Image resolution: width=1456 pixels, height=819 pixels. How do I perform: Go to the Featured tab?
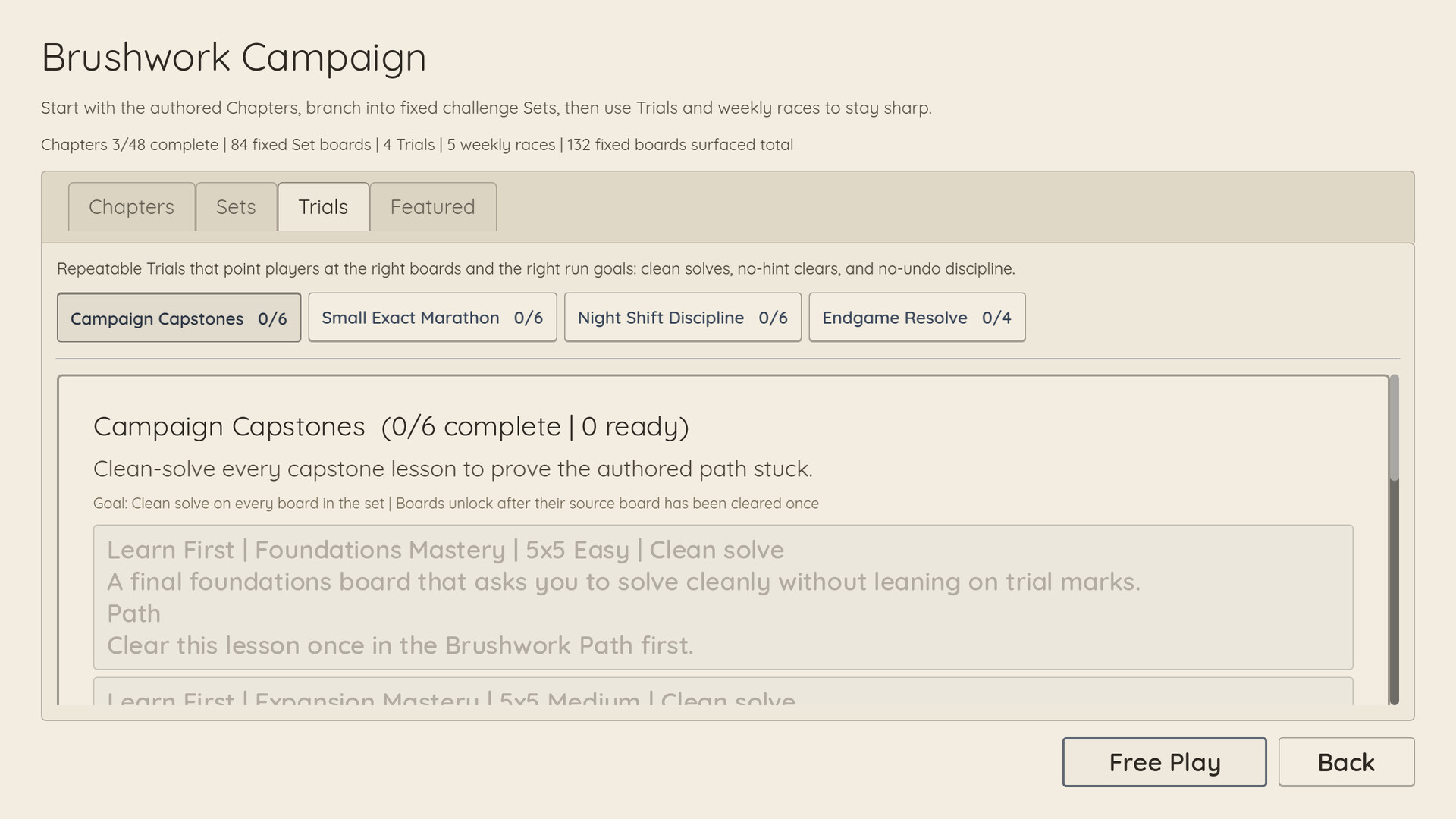click(432, 207)
